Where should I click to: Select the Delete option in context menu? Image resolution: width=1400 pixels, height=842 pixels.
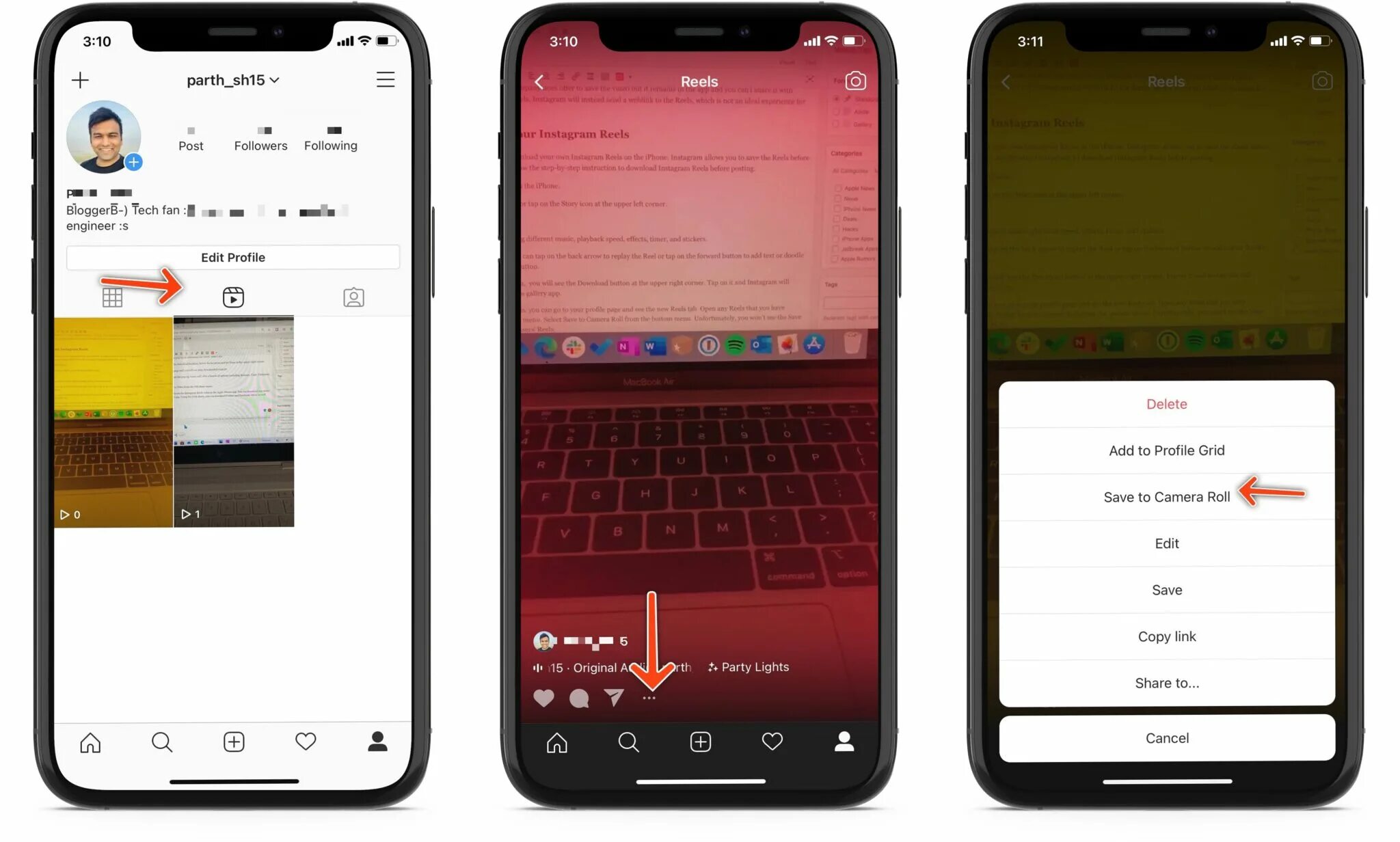1167,404
